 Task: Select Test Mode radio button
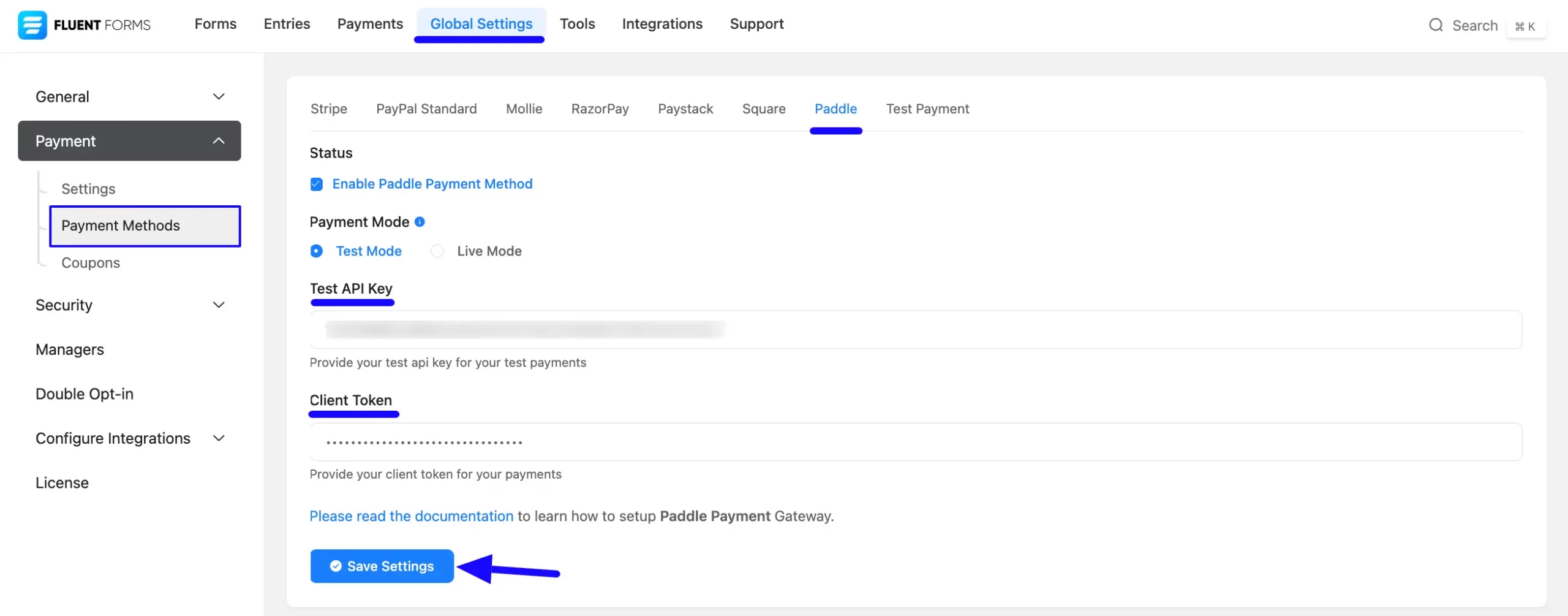317,251
